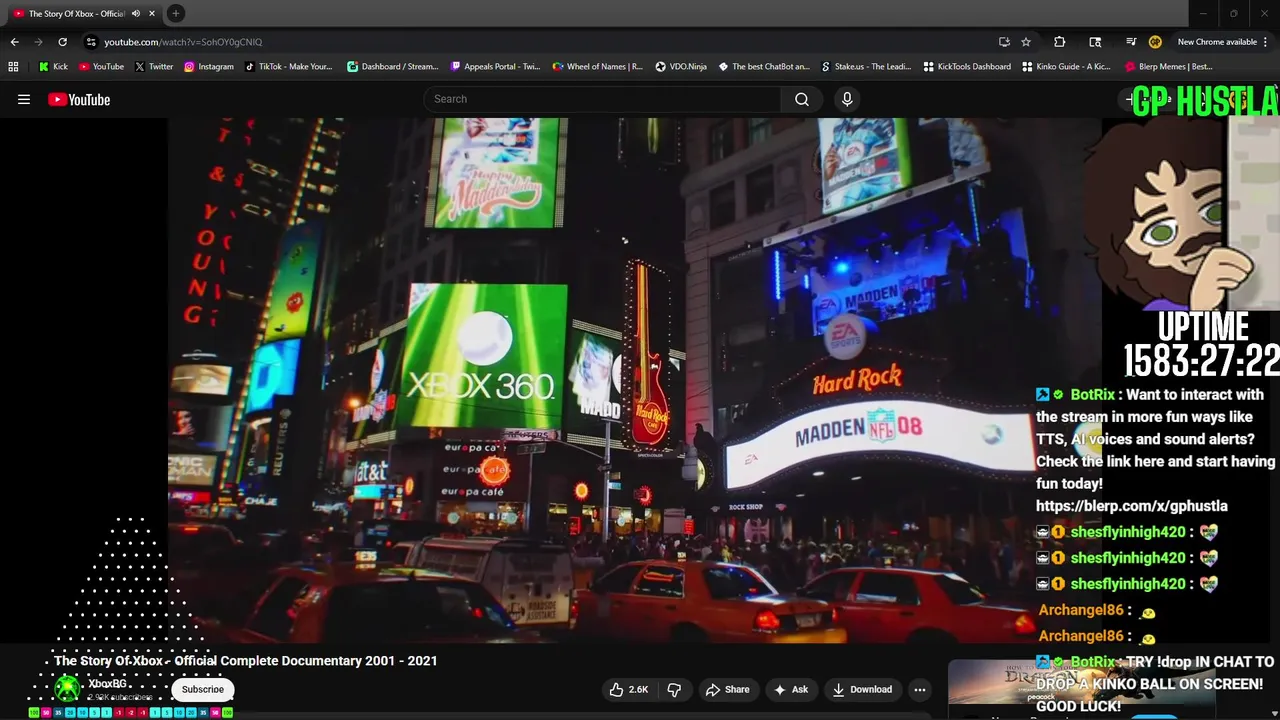This screenshot has height=720, width=1280.
Task: Click the YouTube search magnifier button
Action: (802, 99)
